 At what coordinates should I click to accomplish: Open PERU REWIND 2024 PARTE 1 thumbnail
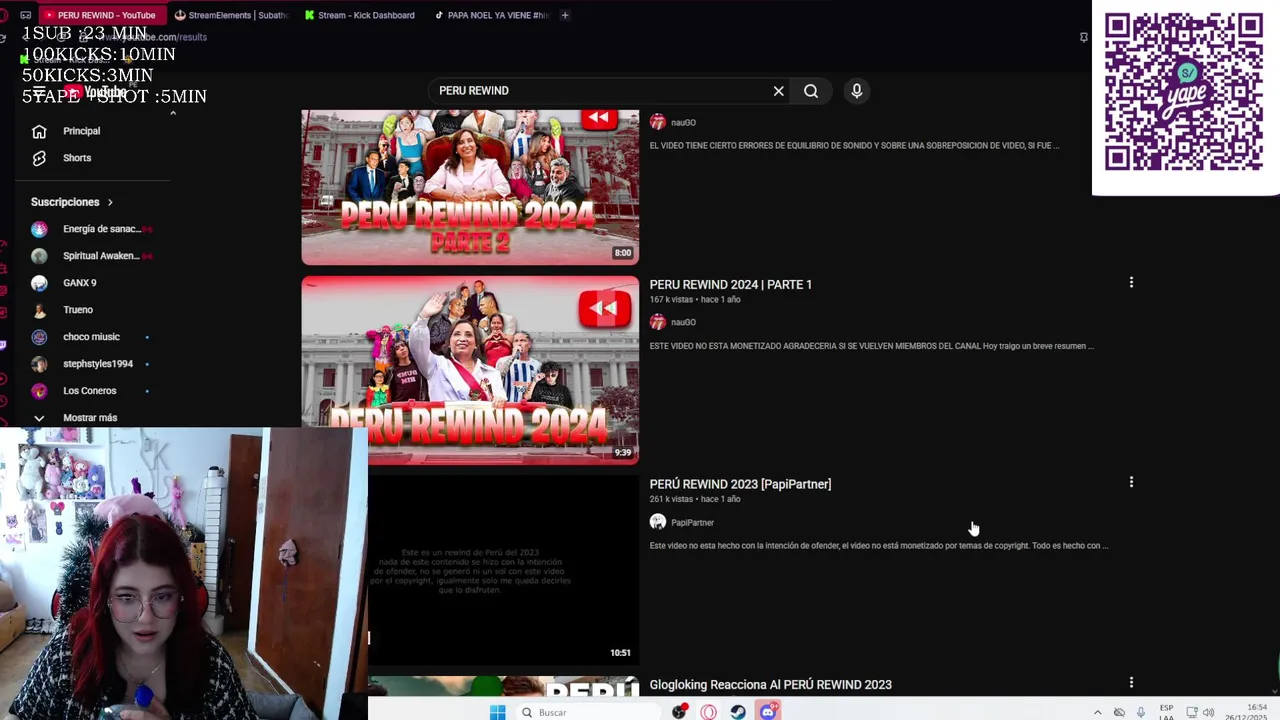[470, 370]
